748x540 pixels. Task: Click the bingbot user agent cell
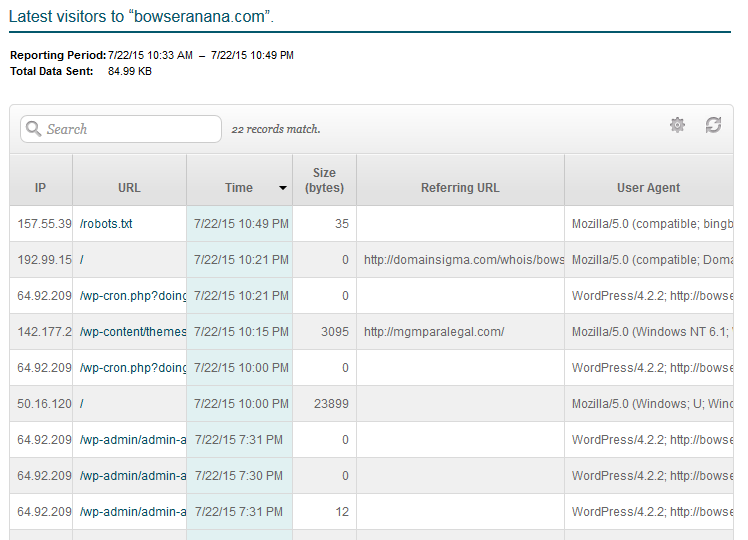pyautogui.click(x=650, y=224)
